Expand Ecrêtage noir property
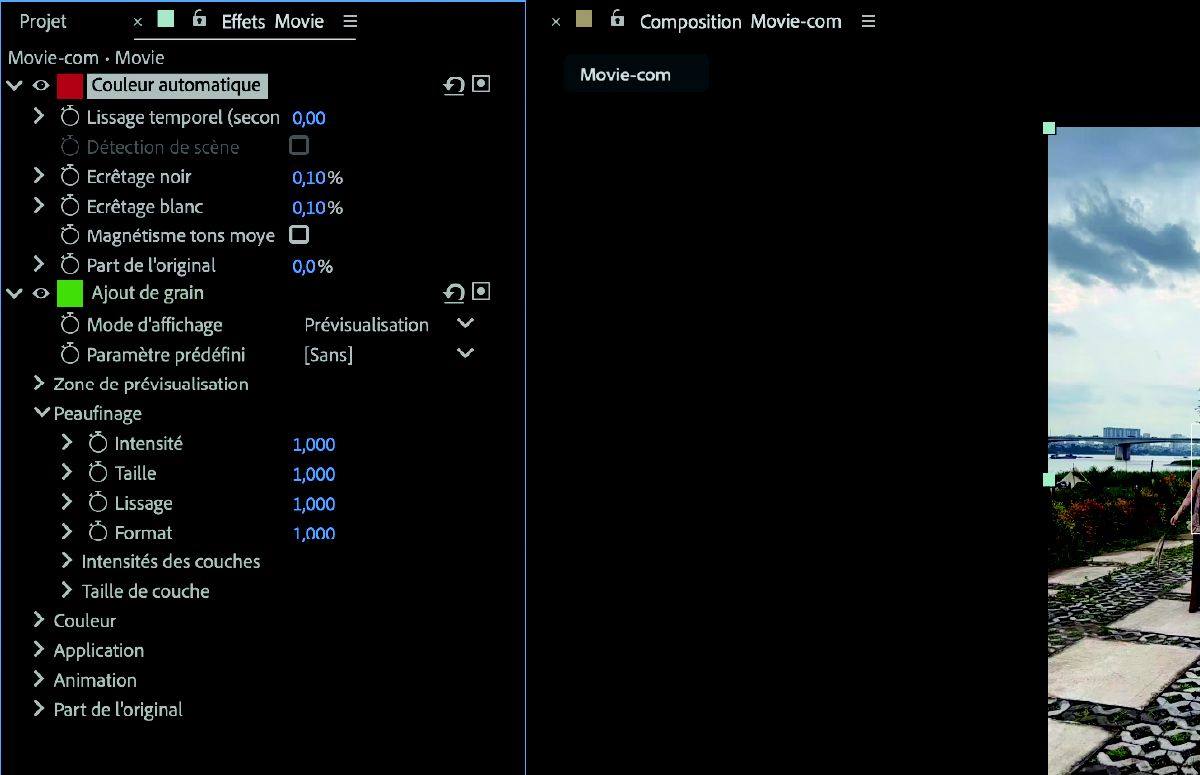 pos(39,176)
